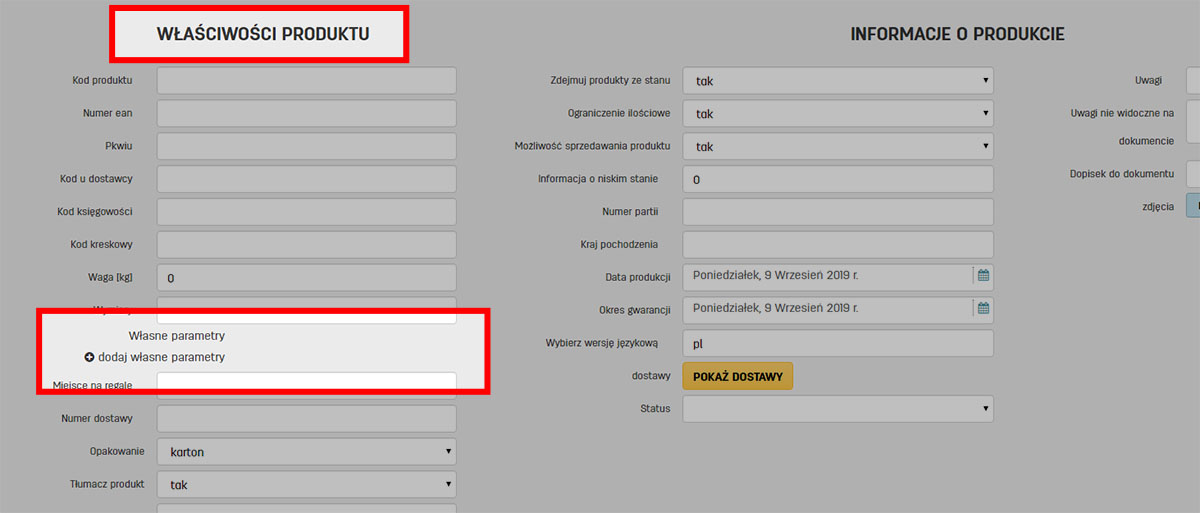This screenshot has height=513, width=1200.
Task: Click the Waga [kg] input field
Action: pos(306,278)
